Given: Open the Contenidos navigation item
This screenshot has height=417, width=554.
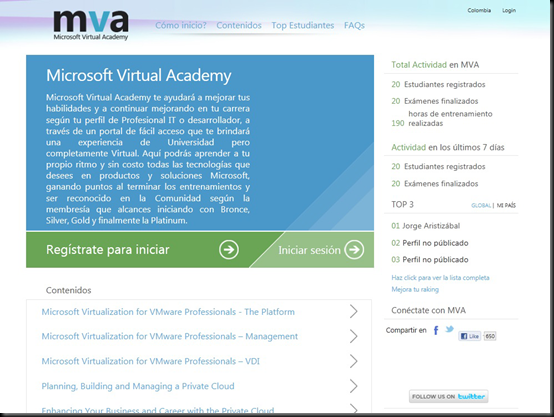Looking at the screenshot, I should pyautogui.click(x=239, y=25).
